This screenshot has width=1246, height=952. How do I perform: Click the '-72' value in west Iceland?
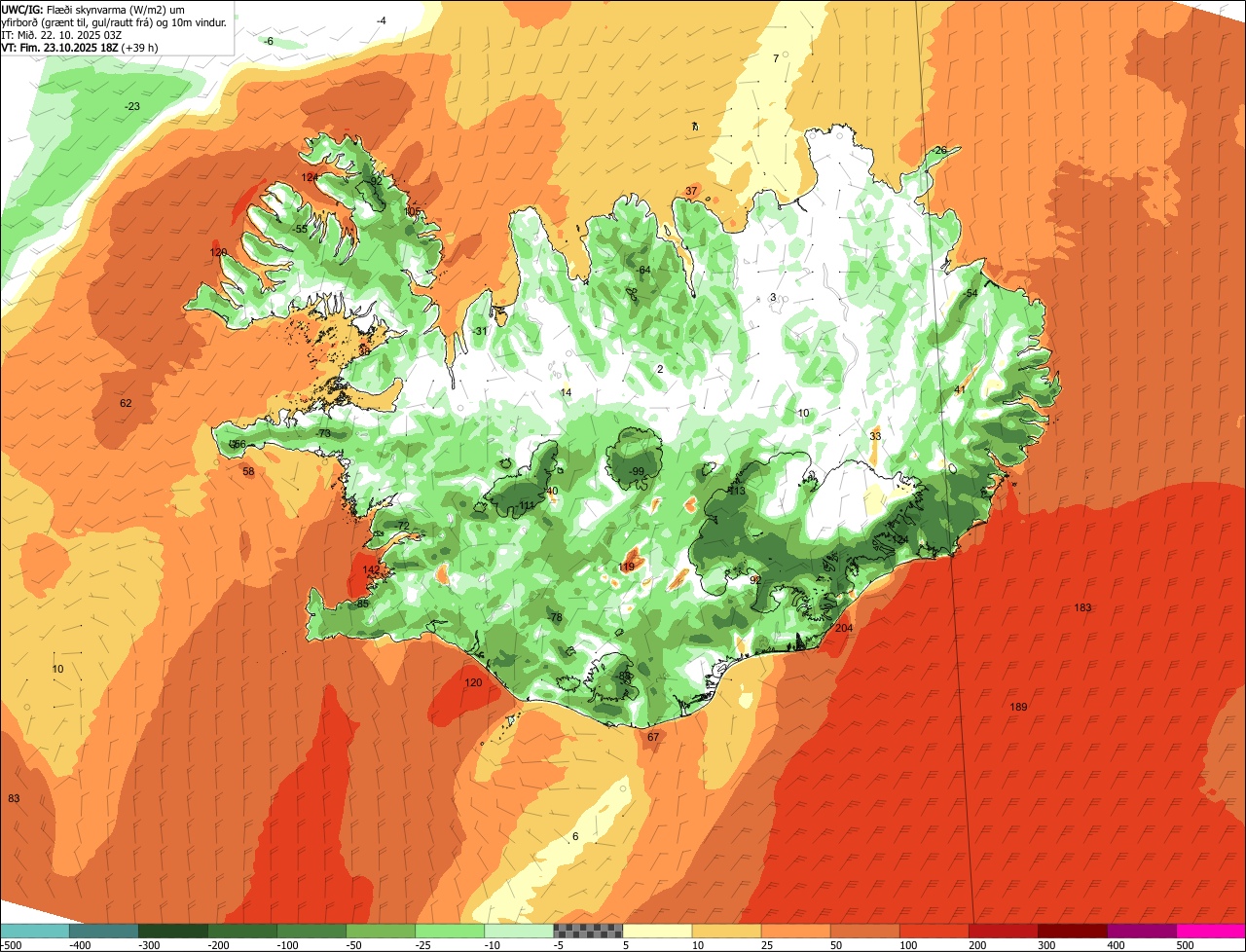[402, 526]
